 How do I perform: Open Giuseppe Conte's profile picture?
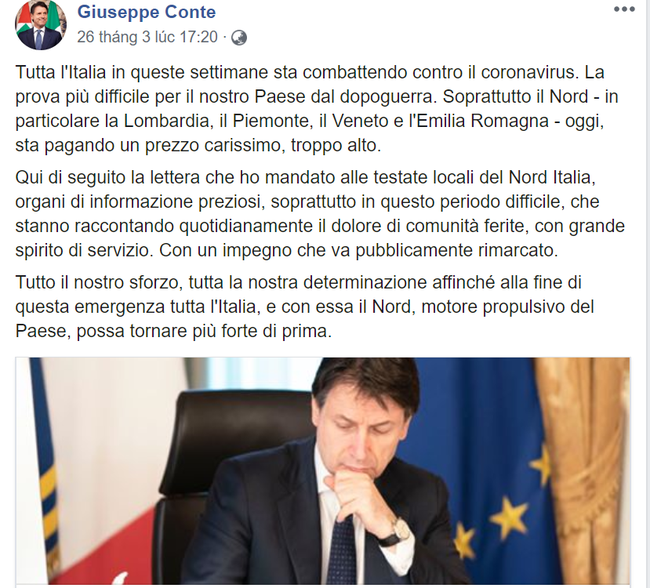point(41,25)
